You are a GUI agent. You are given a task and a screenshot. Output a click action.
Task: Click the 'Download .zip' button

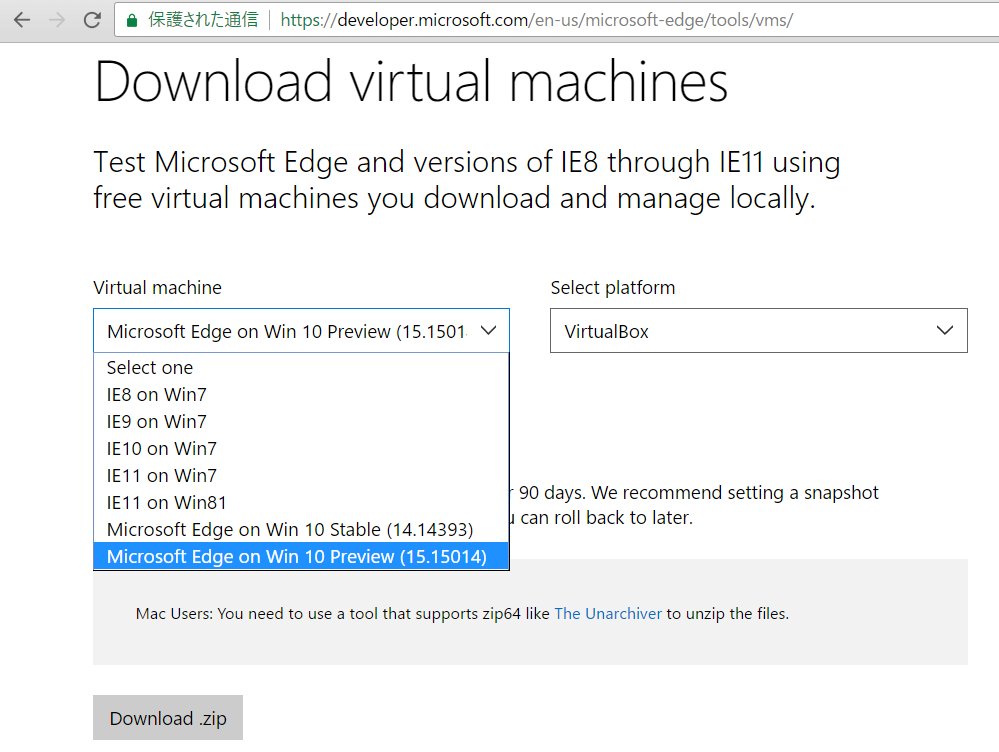168,718
